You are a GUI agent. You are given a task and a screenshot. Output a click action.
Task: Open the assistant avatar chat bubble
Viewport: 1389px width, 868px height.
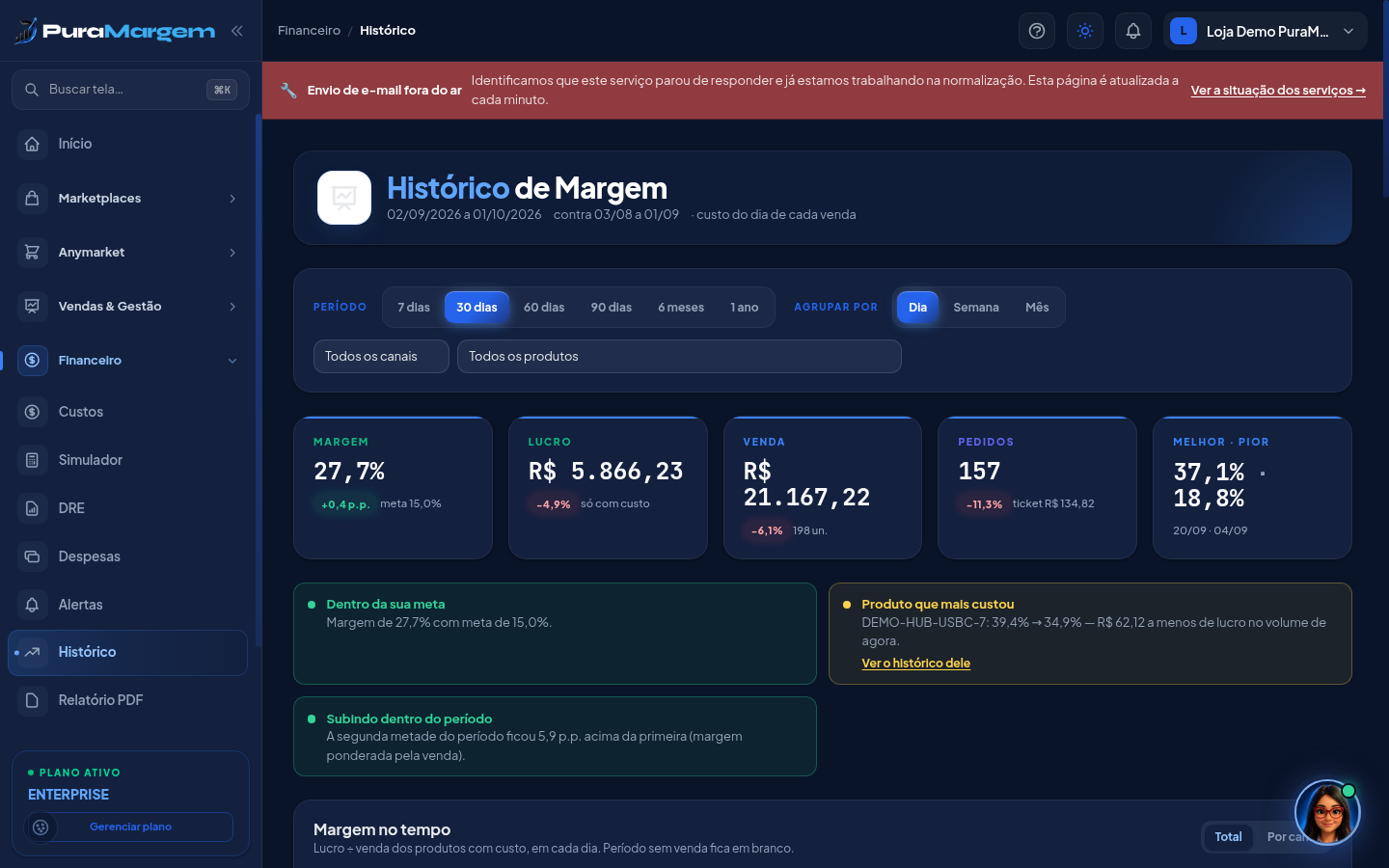click(x=1327, y=812)
